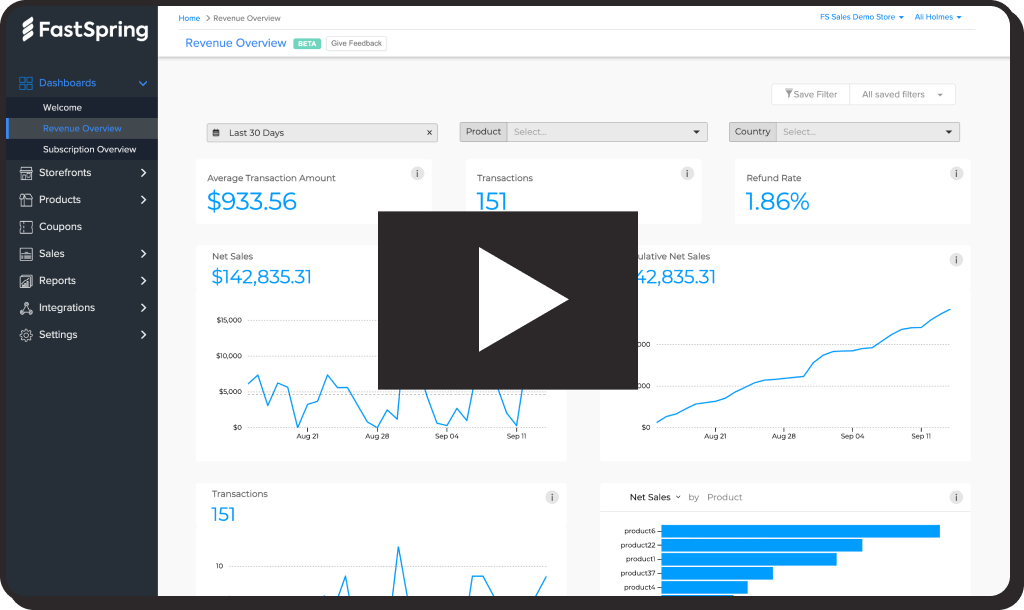Collapse the Dashboards section
This screenshot has height=610, width=1024.
[x=143, y=82]
